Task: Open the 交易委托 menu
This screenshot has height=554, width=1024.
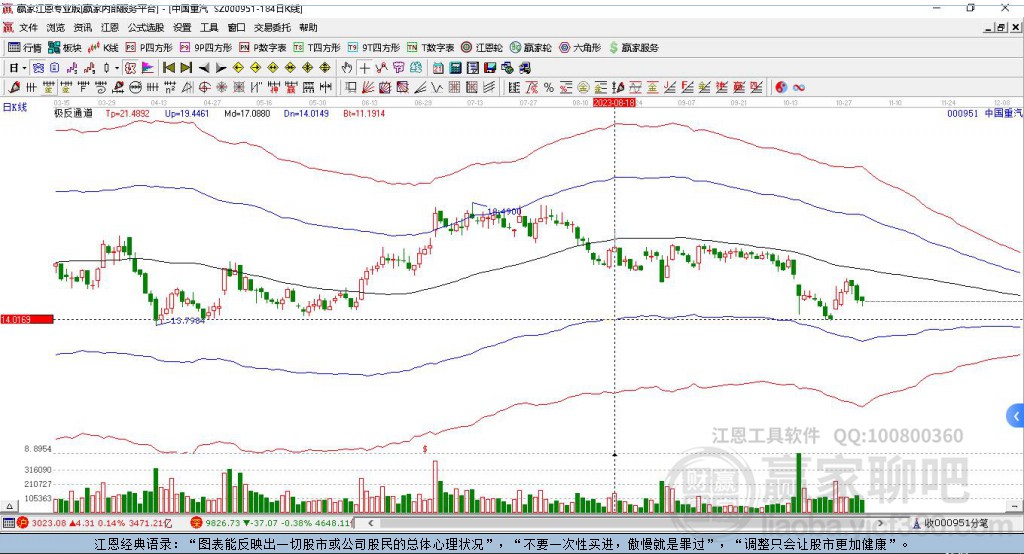Action: point(272,27)
